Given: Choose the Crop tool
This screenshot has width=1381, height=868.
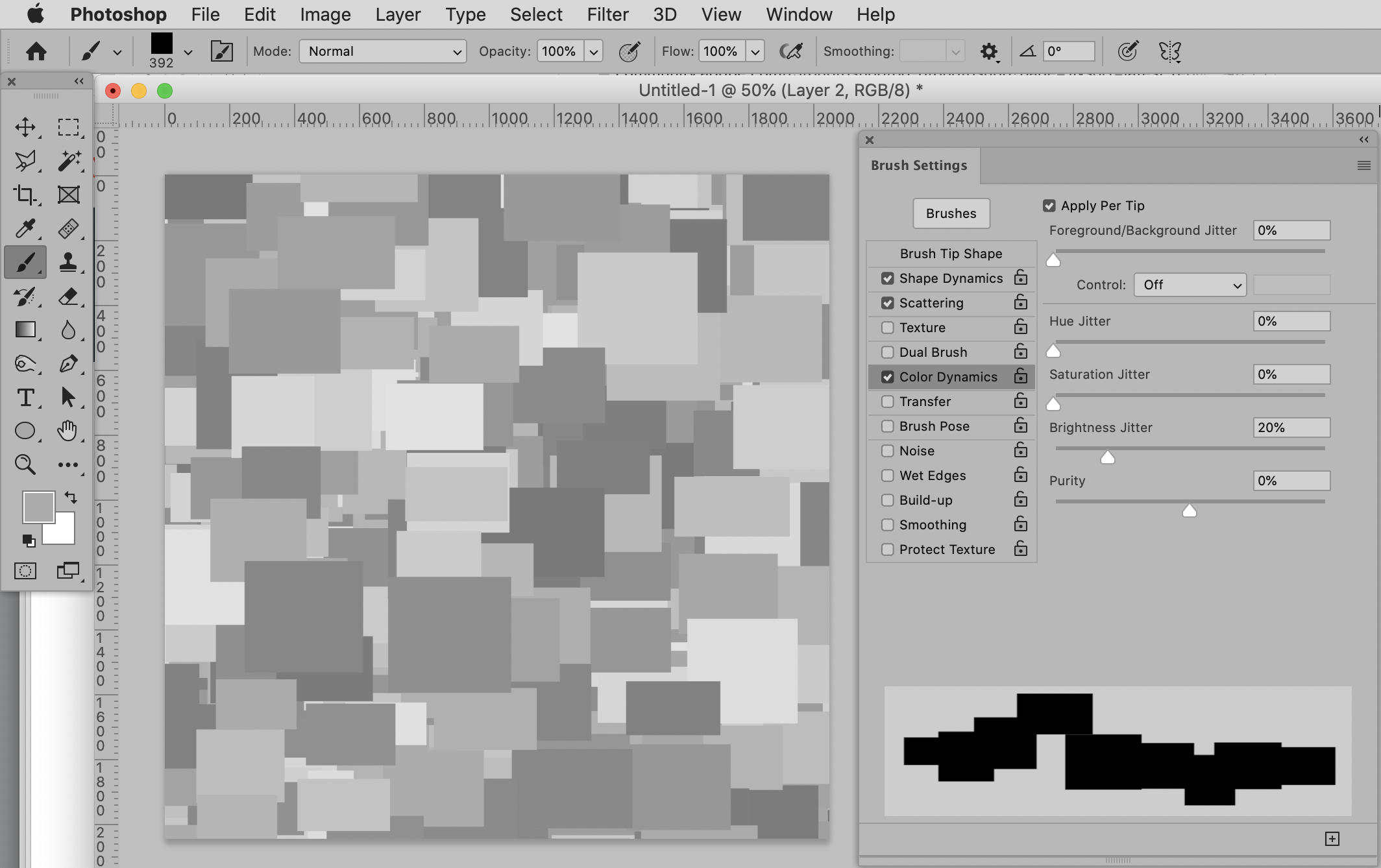Looking at the screenshot, I should 27,195.
